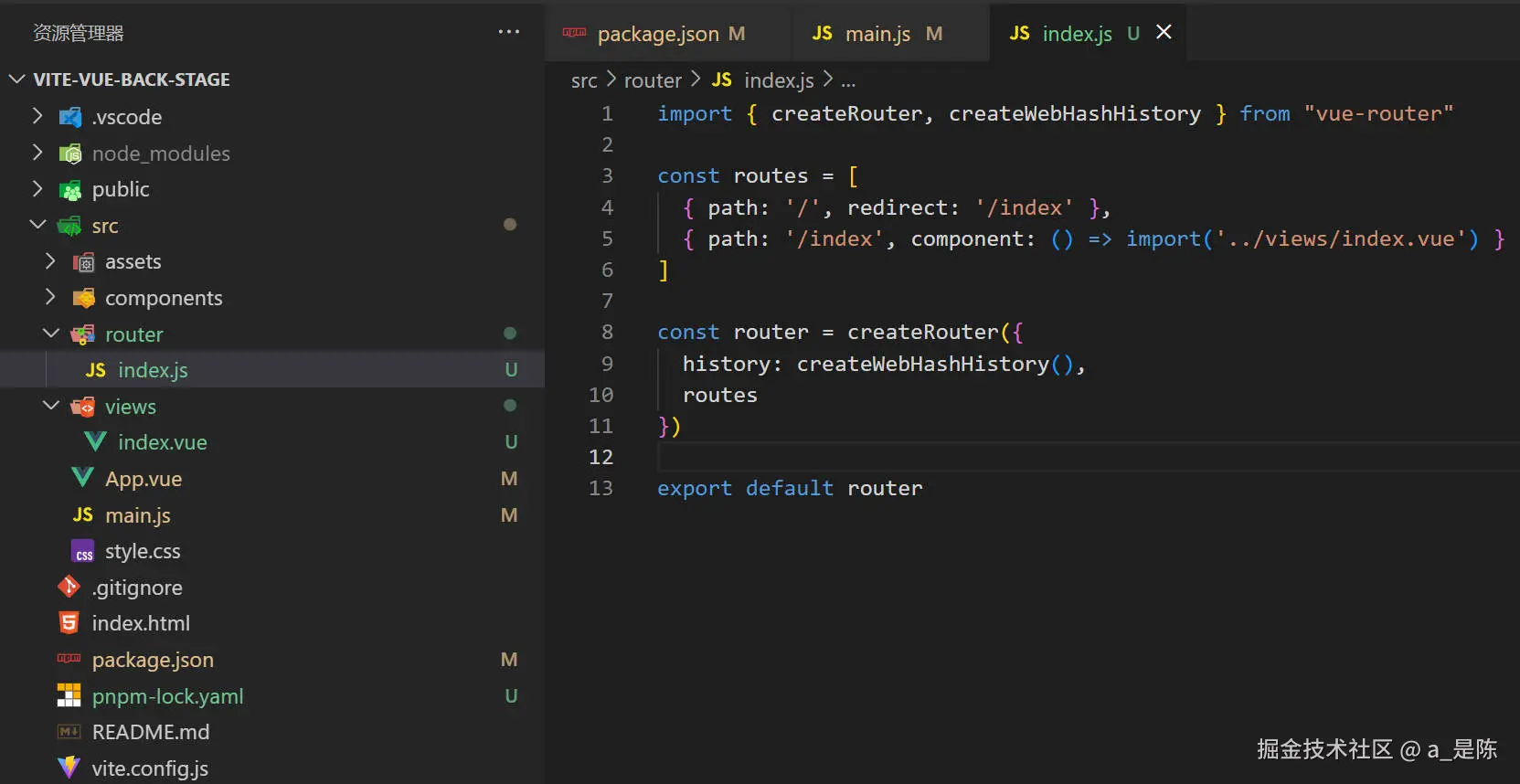
Task: Collapse the VITE-VUE-BACK-STAGE project root
Action: tap(16, 79)
